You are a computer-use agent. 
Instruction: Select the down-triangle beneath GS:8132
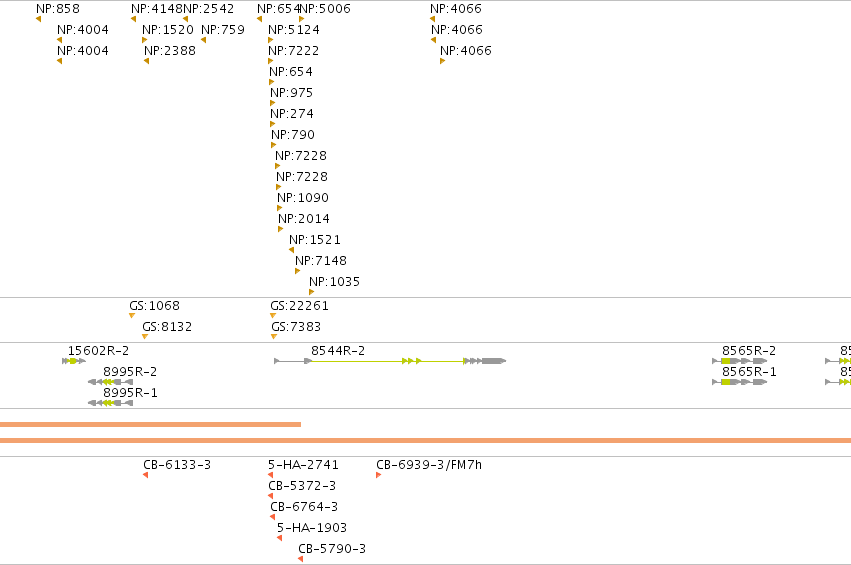(x=145, y=337)
